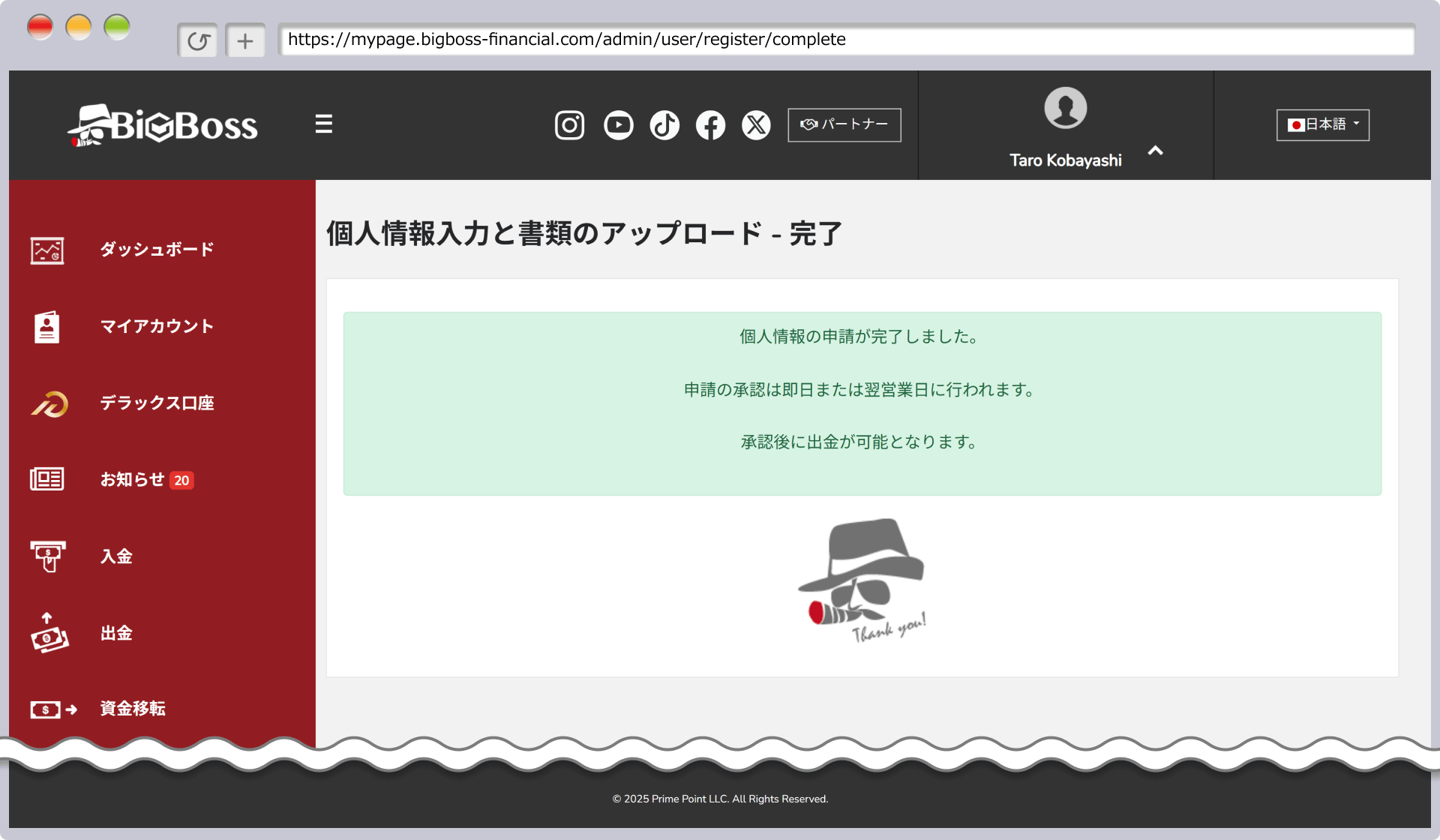Image resolution: width=1440 pixels, height=840 pixels.
Task: Toggle the hamburger sidebar menu
Action: coord(323,124)
